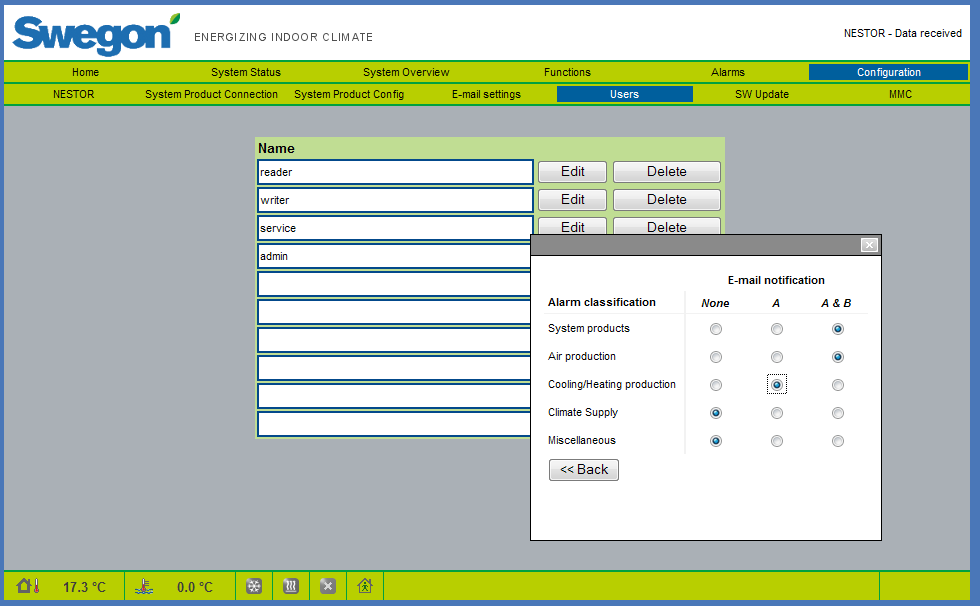The image size is (980, 606).
Task: Click the reader name field
Action: 395,172
